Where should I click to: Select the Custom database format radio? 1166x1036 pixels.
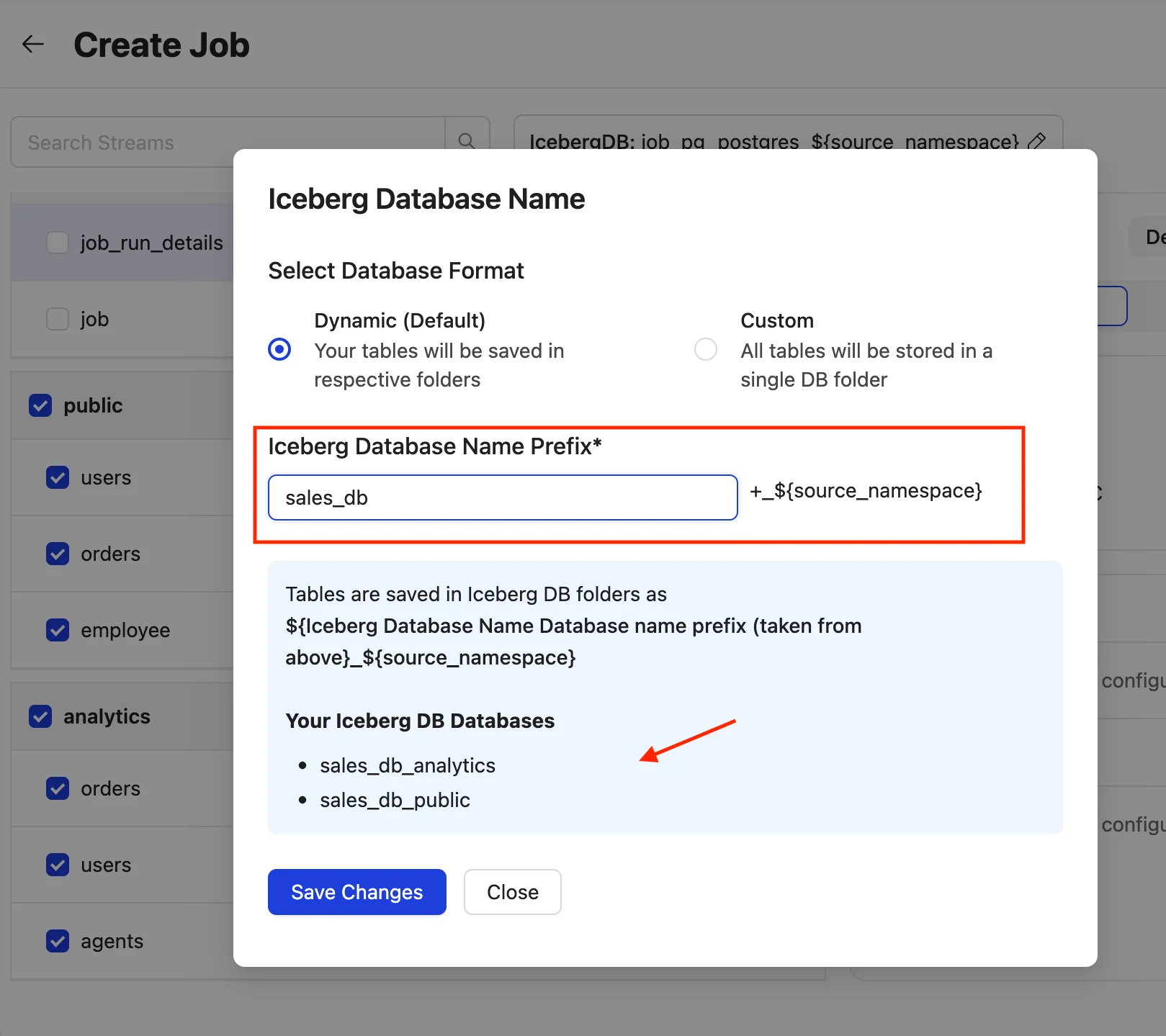point(705,350)
